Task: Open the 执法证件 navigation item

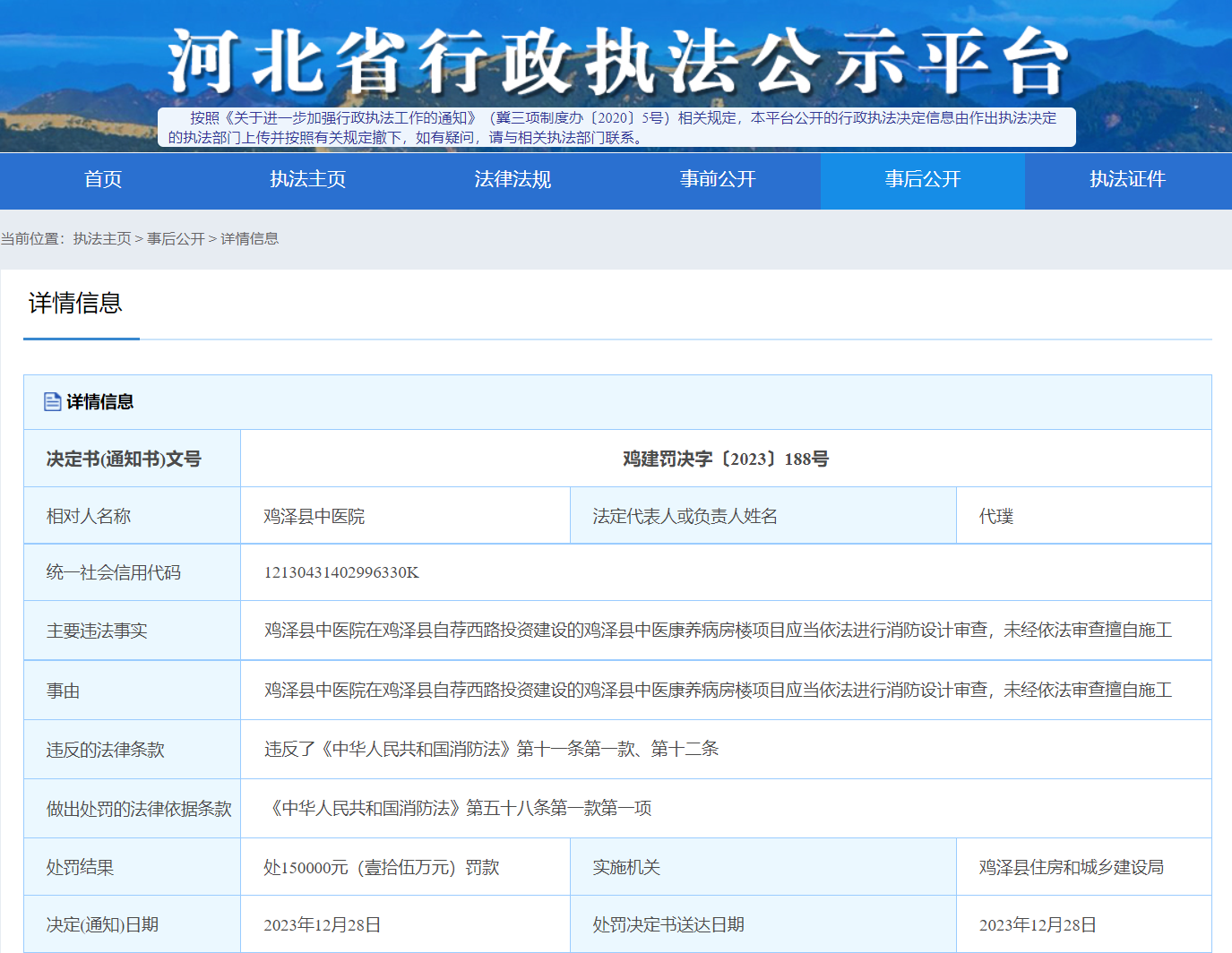Action: click(1127, 179)
